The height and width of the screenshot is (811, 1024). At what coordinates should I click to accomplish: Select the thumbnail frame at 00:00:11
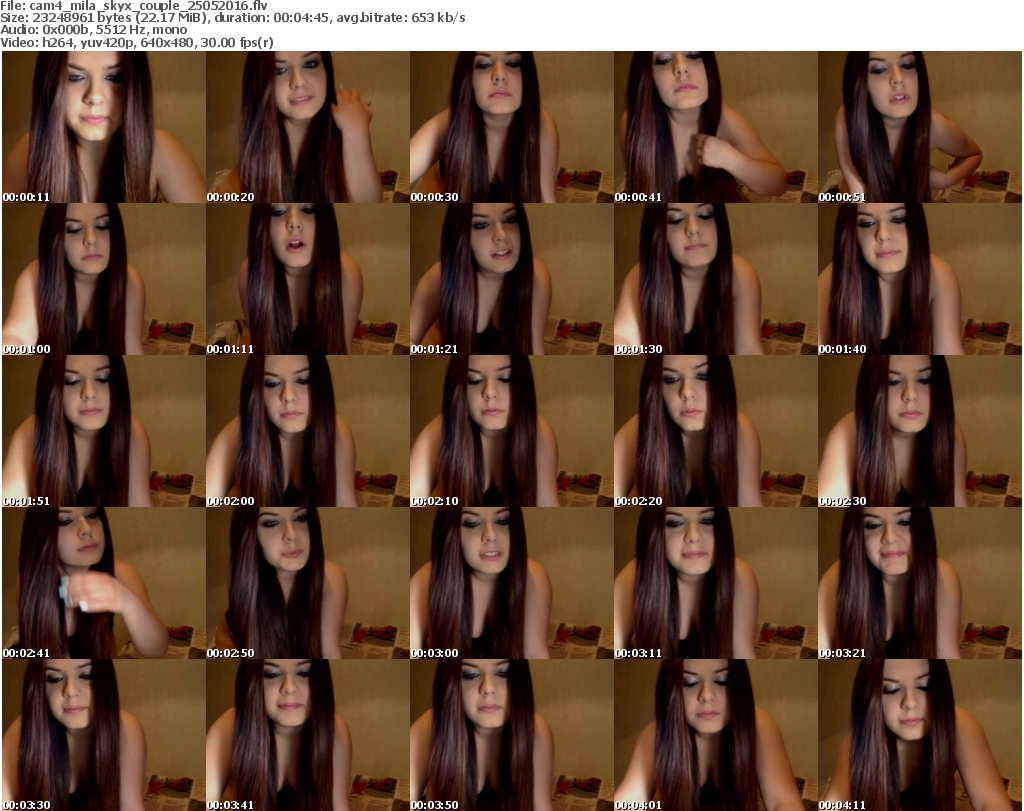[104, 127]
